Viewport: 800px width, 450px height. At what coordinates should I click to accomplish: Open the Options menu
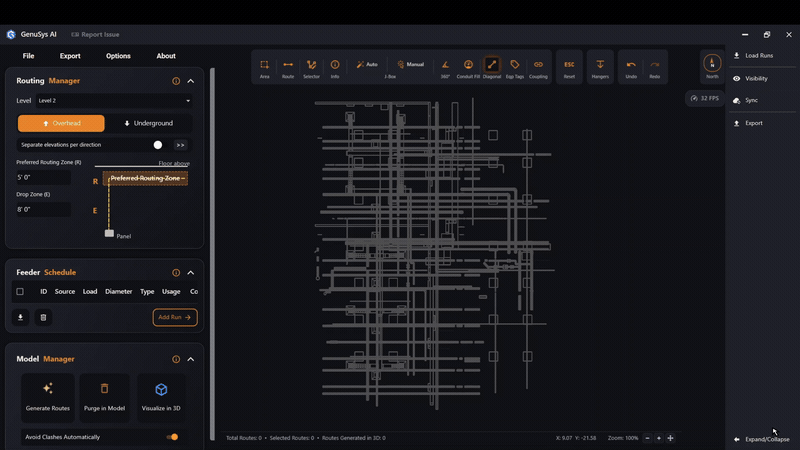point(118,56)
